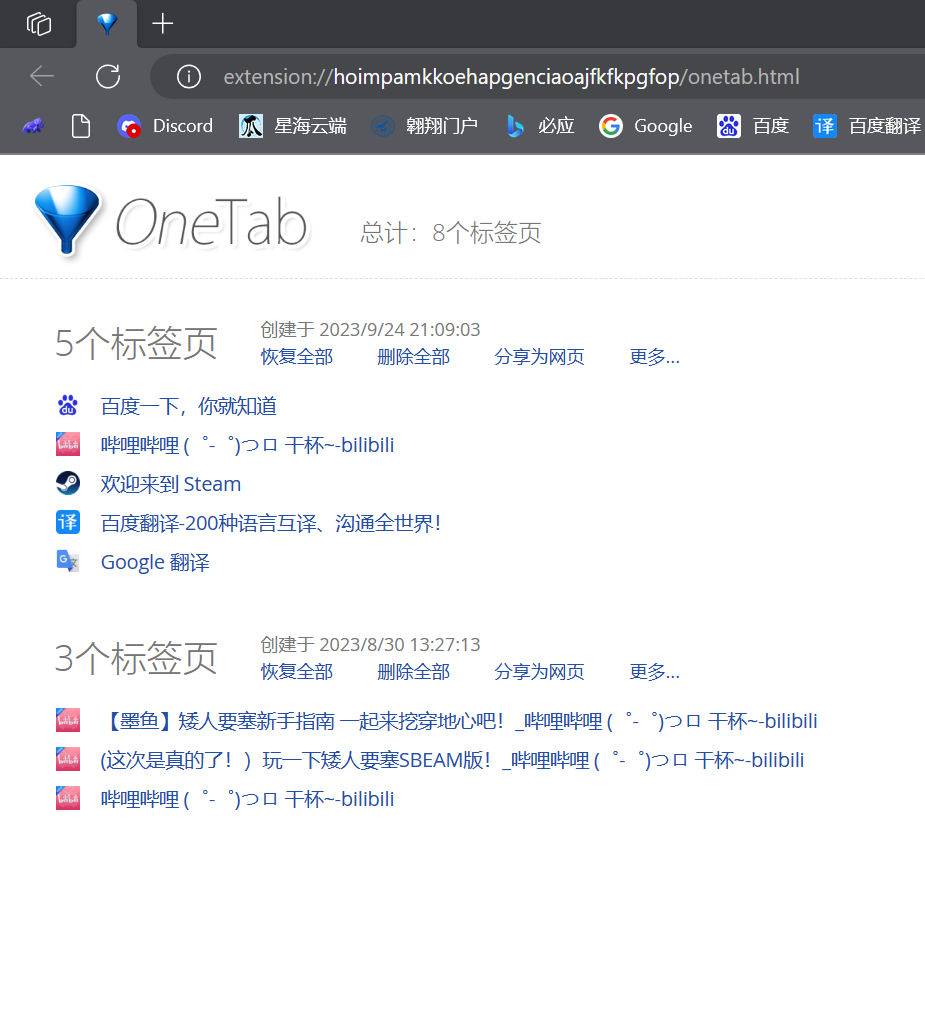Open the Google bookmark
This screenshot has height=1024, width=925.
646,126
